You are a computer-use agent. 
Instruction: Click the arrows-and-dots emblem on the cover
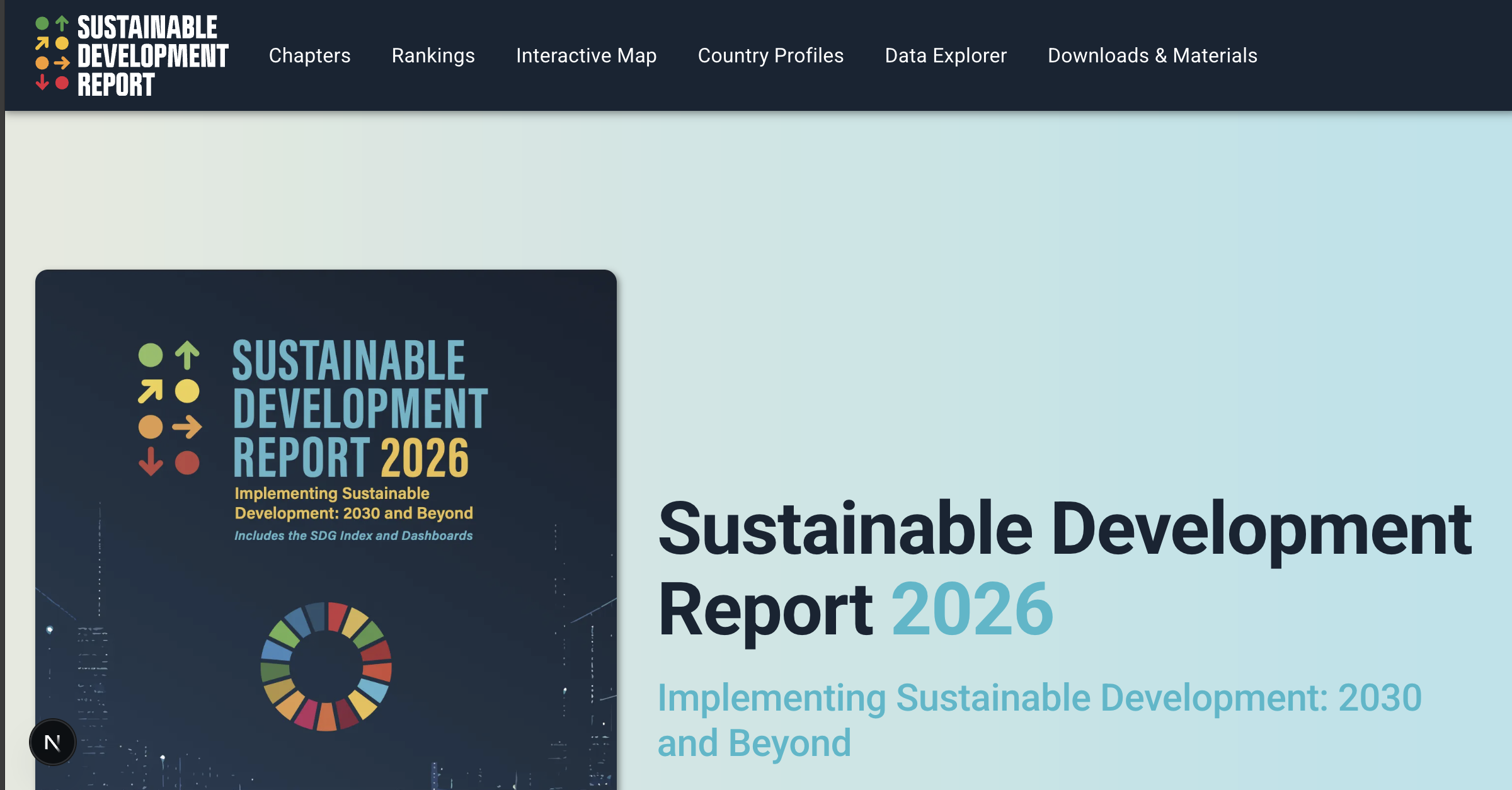[x=169, y=408]
